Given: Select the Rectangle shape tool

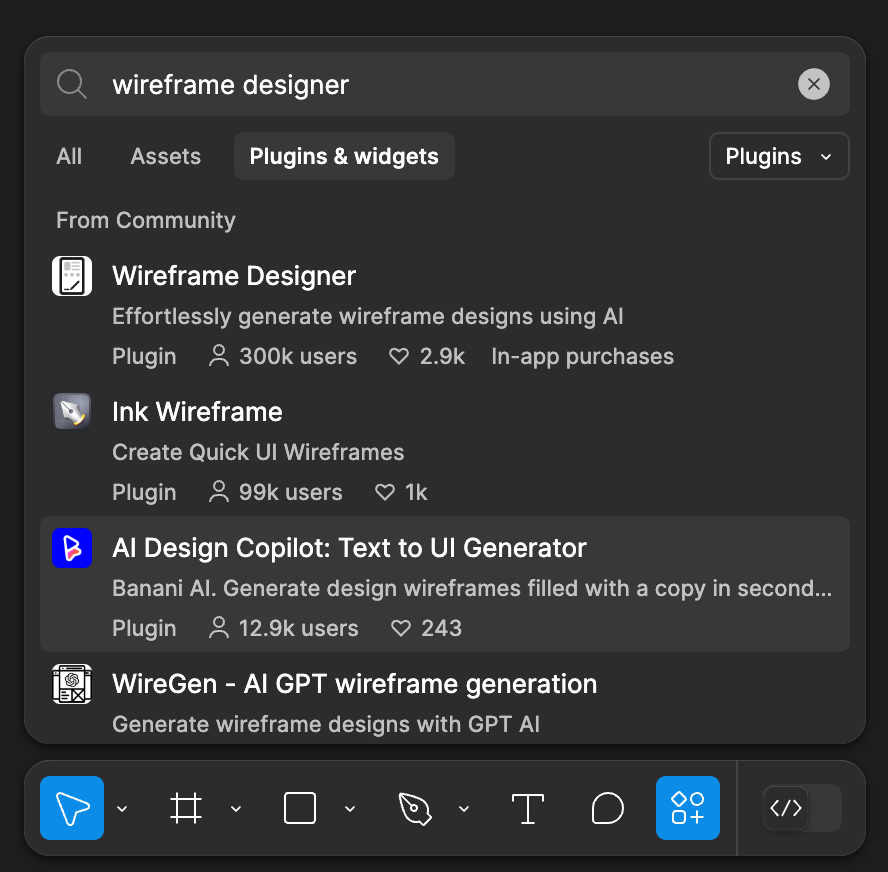Looking at the screenshot, I should tap(300, 808).
